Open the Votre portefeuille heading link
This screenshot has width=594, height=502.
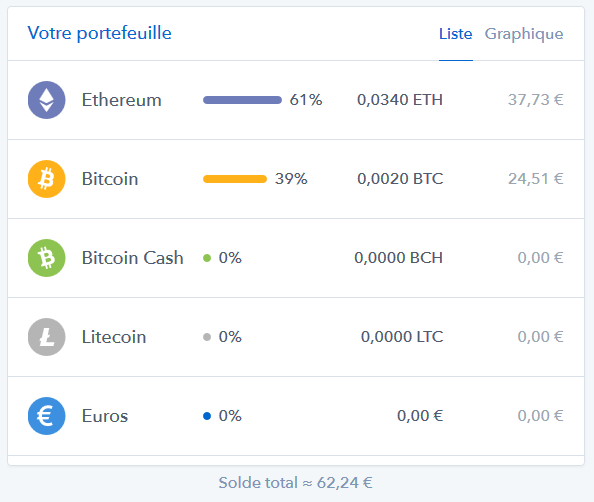100,33
